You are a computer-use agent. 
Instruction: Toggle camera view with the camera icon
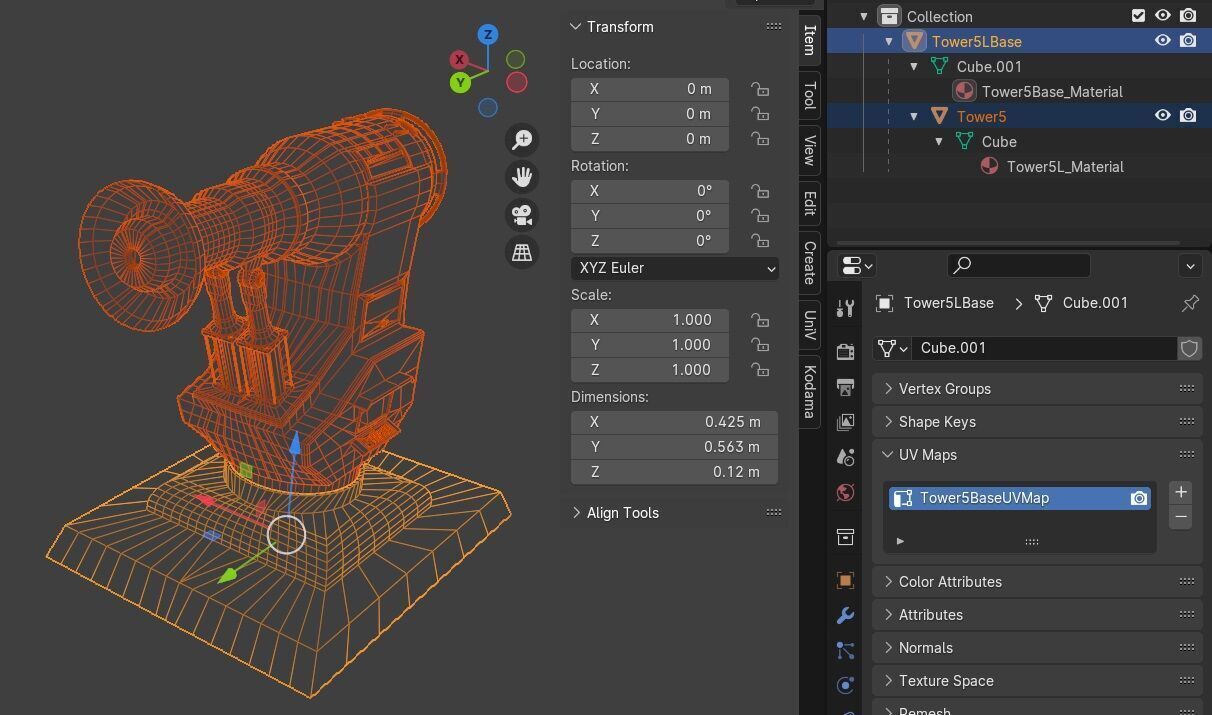(522, 215)
